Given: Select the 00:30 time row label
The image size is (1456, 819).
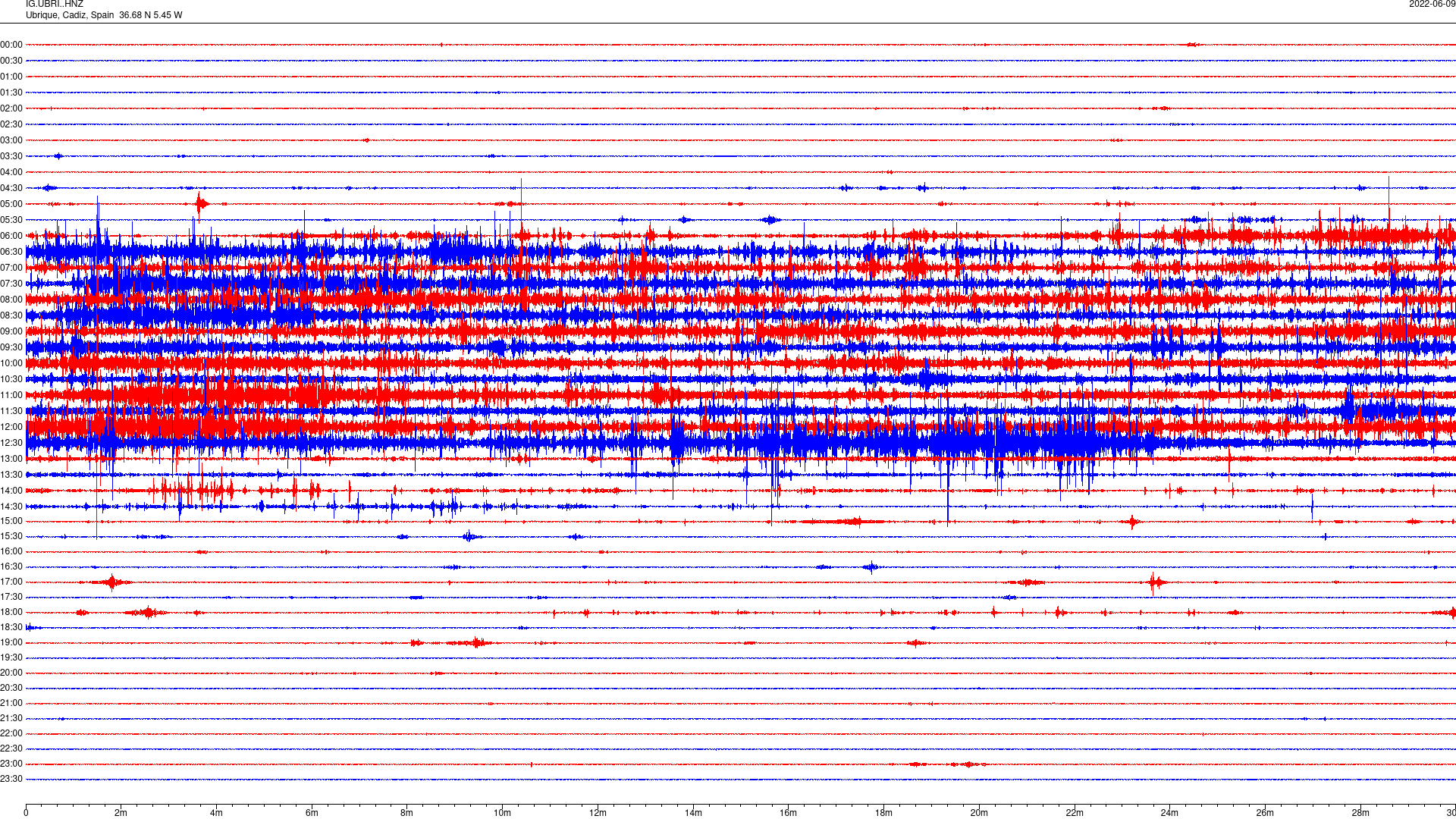Looking at the screenshot, I should pyautogui.click(x=11, y=61).
